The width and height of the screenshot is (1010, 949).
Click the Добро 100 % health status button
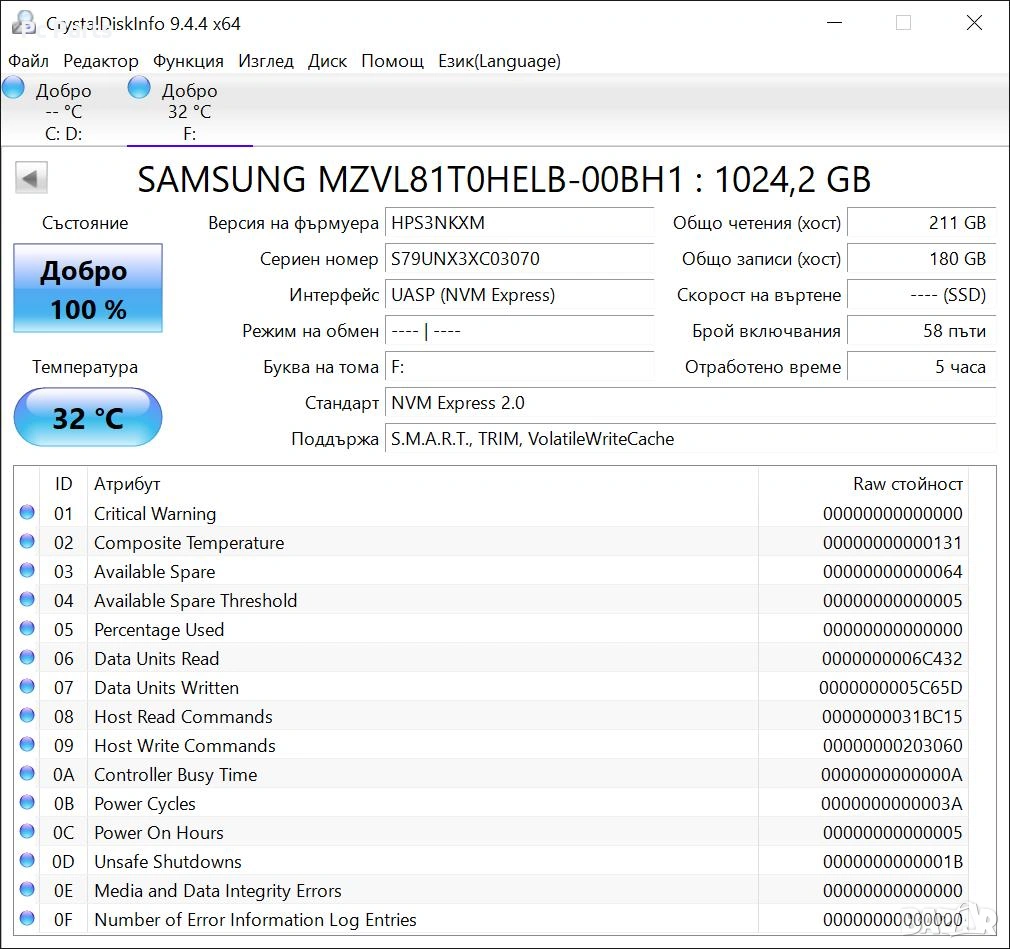click(88, 289)
